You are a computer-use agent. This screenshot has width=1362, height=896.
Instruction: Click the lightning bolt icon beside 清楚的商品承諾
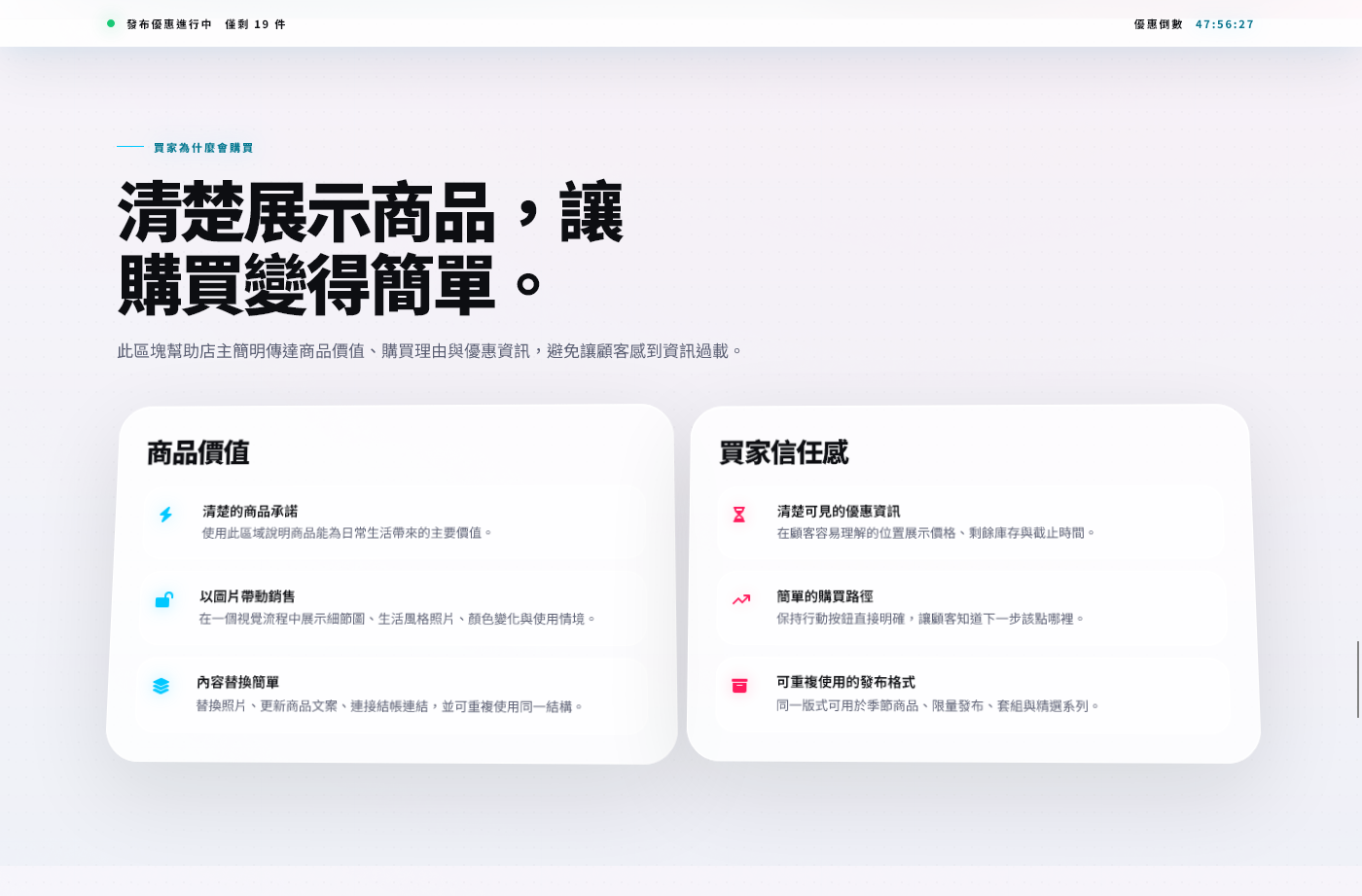pyautogui.click(x=166, y=515)
